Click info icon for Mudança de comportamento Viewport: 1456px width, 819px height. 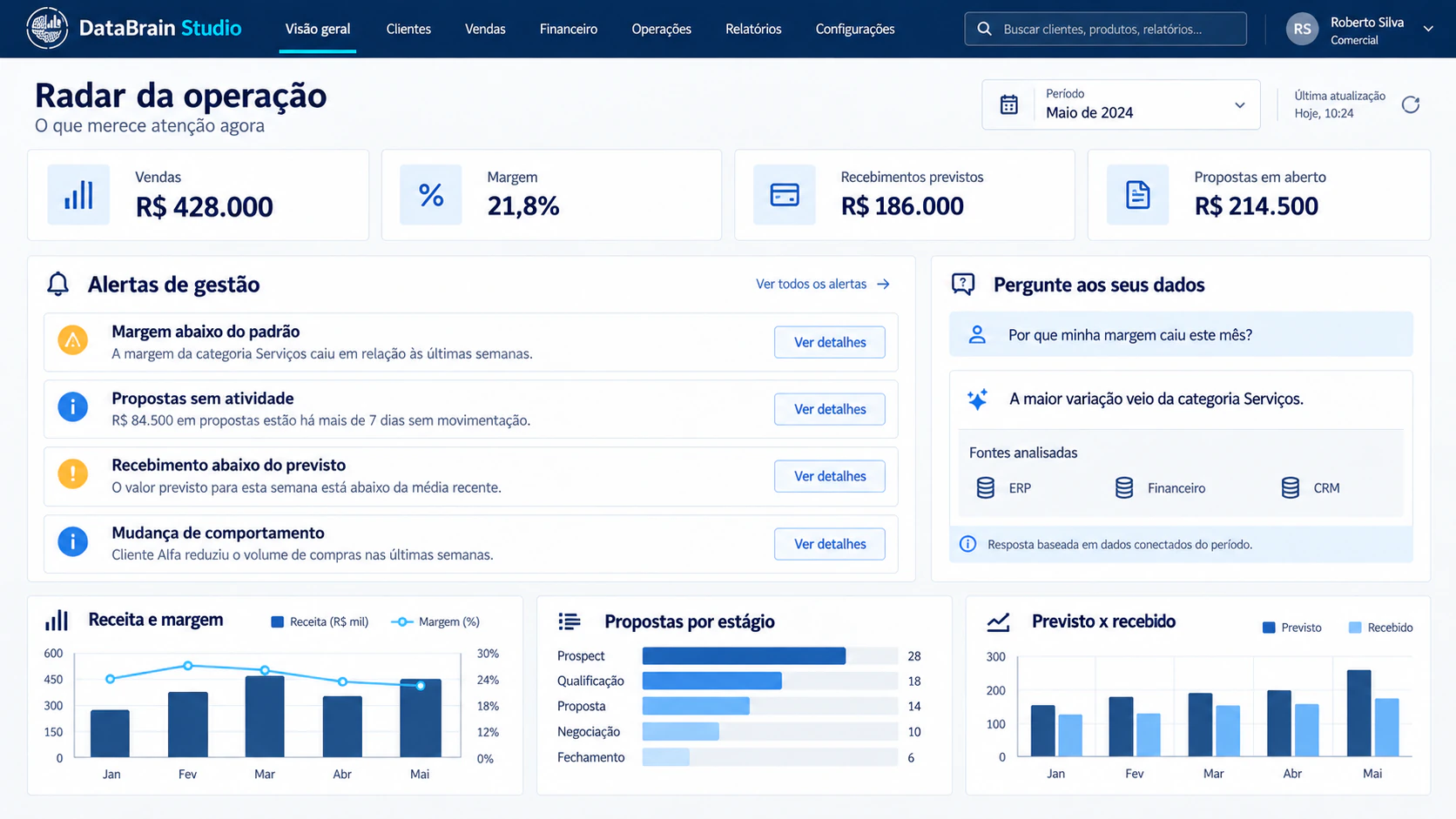pos(73,541)
